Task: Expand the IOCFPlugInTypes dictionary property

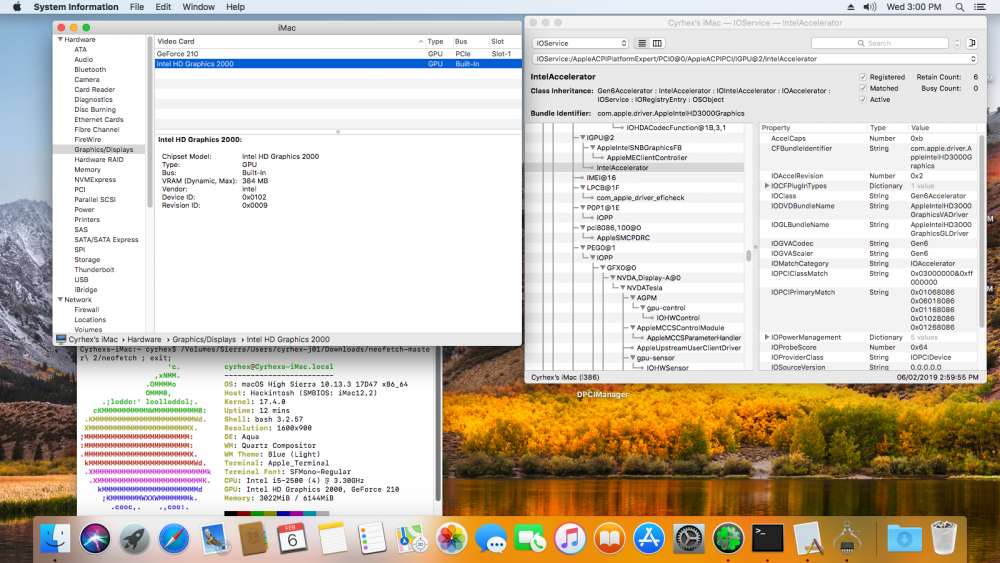Action: tap(767, 186)
